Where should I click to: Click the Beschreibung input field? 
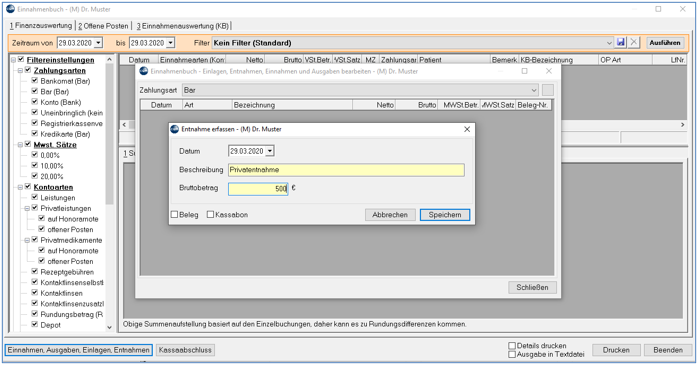click(x=346, y=170)
